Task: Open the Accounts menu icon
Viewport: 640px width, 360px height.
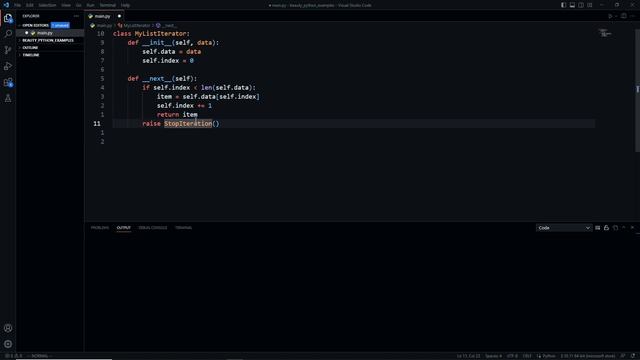Action: click(x=8, y=328)
